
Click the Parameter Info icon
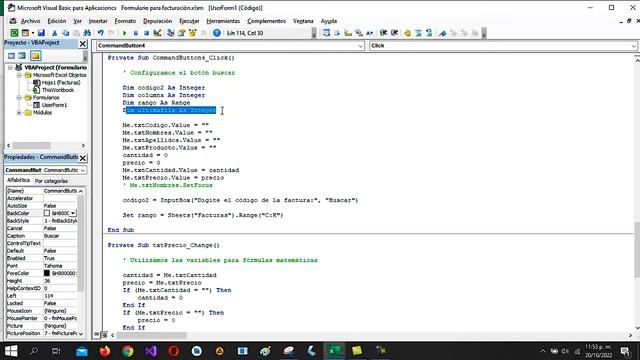click(359, 33)
